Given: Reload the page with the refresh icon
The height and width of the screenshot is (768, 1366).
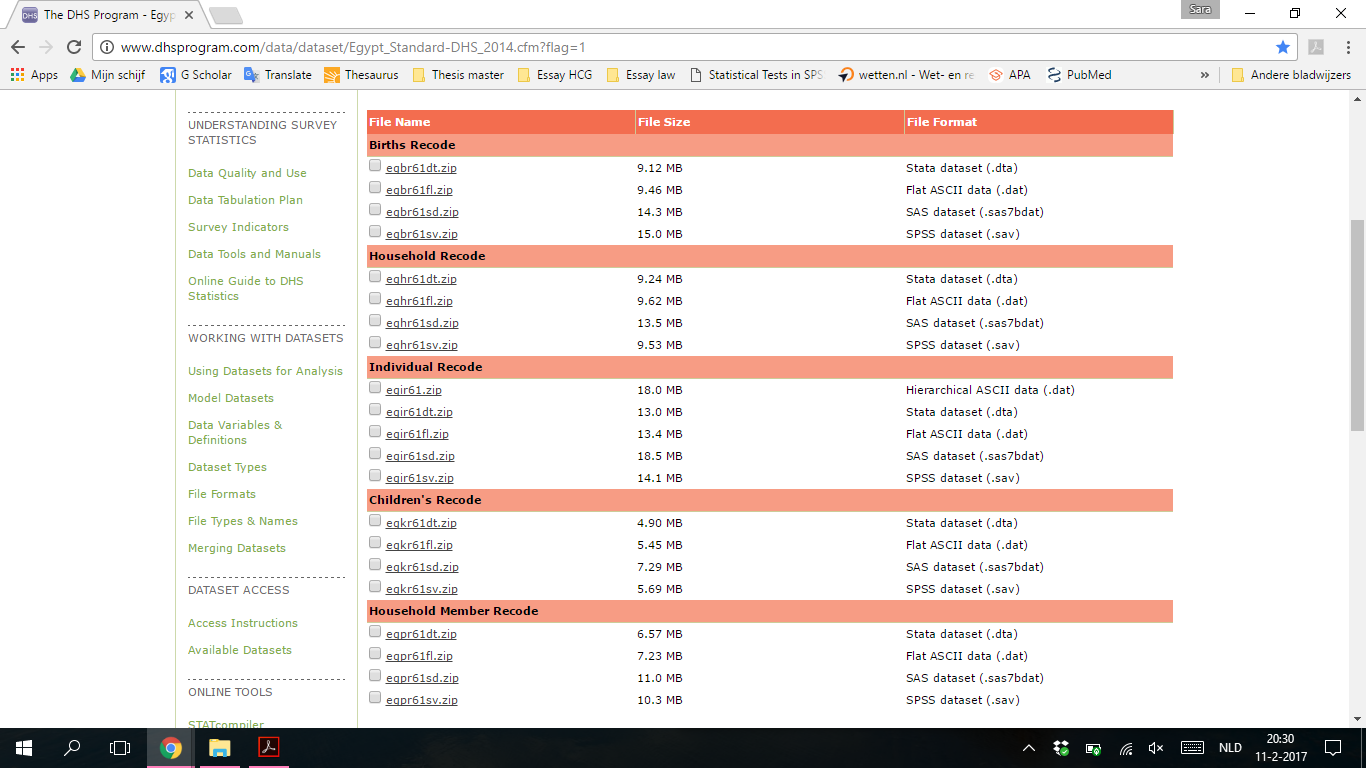Looking at the screenshot, I should [74, 47].
